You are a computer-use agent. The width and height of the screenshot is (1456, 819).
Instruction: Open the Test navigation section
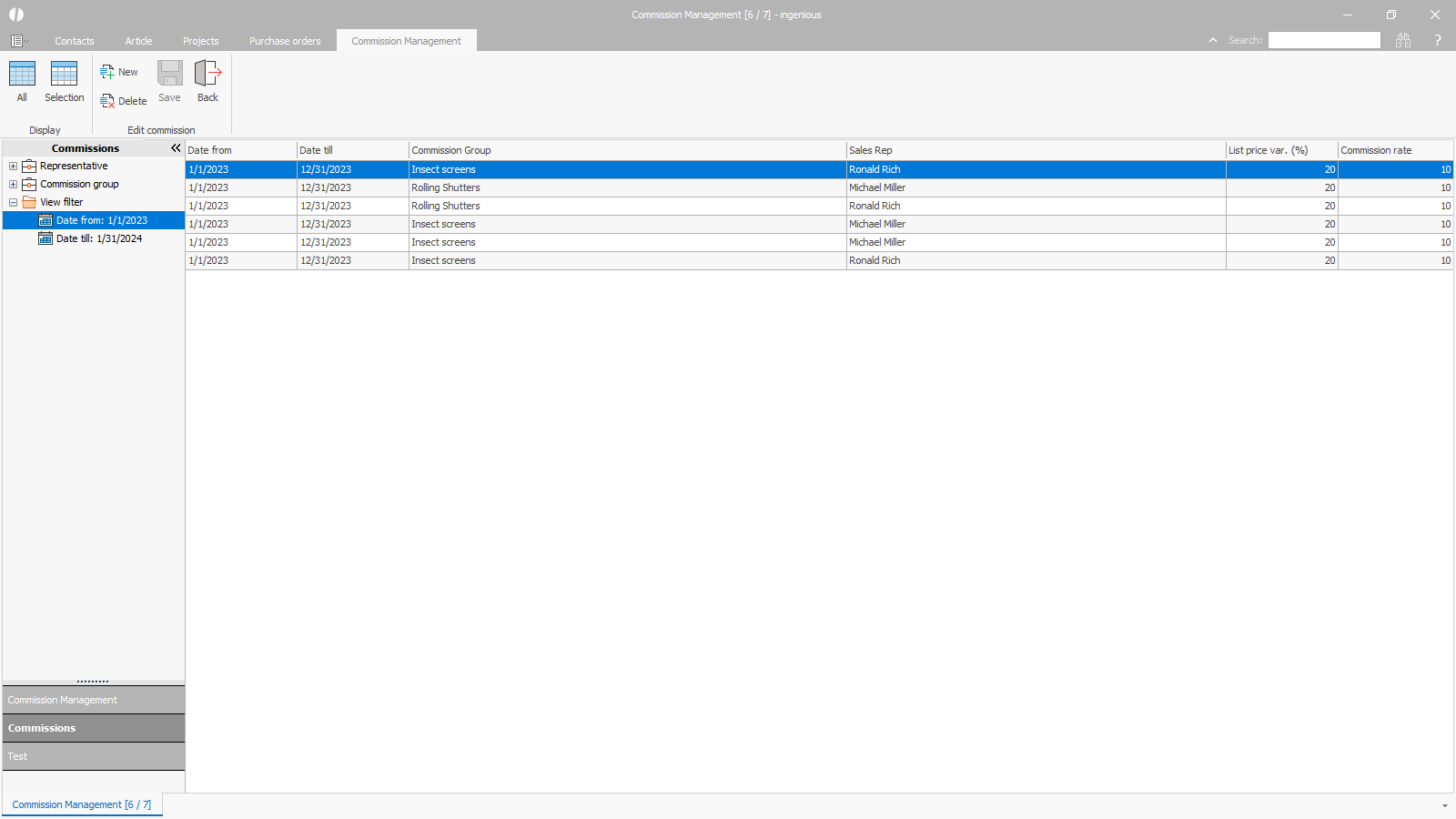coord(93,756)
